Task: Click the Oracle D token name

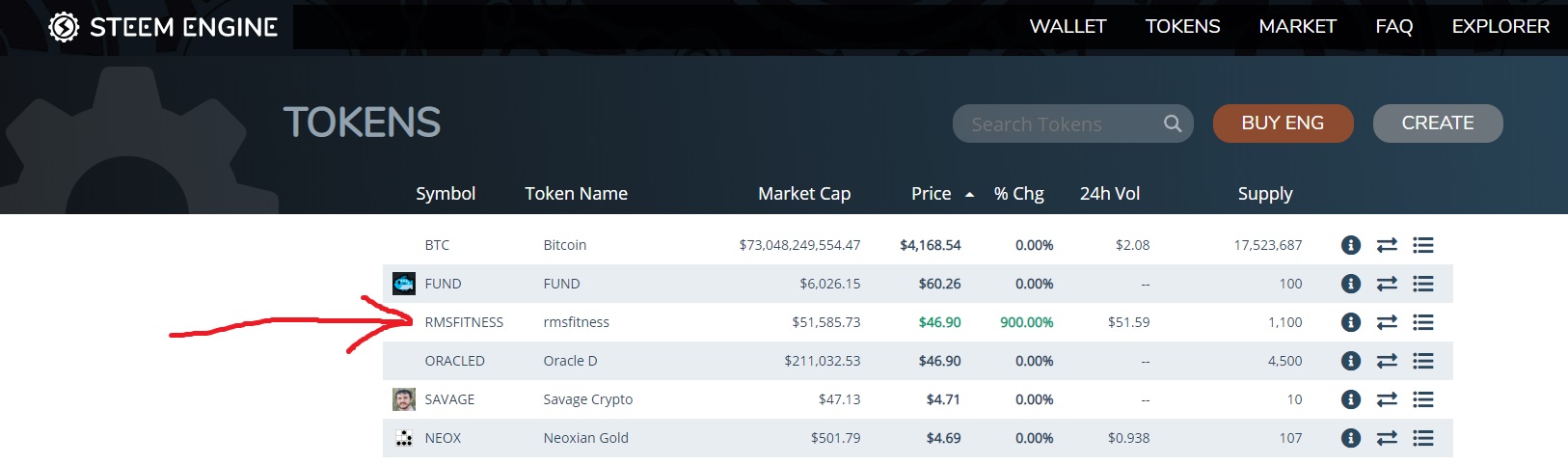Action: point(570,361)
